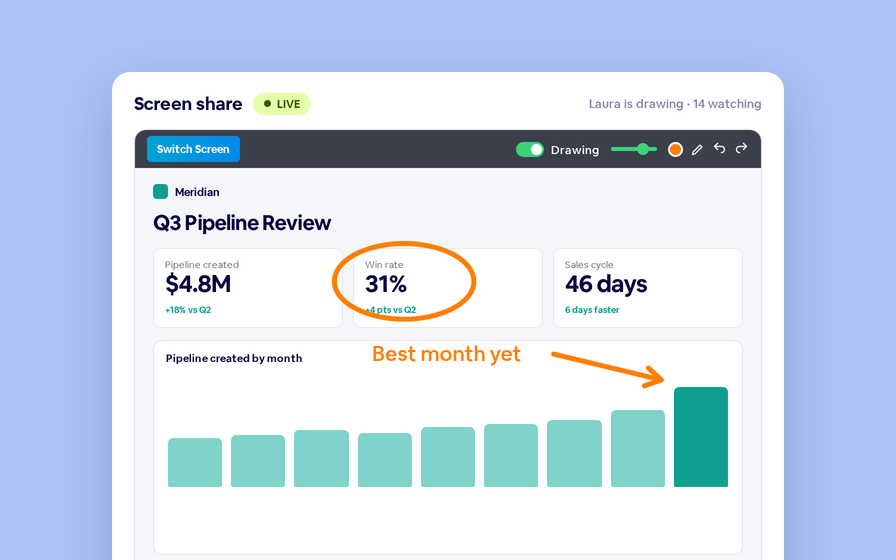Click the Meridian brand name
This screenshot has height=560, width=896.
click(x=197, y=192)
